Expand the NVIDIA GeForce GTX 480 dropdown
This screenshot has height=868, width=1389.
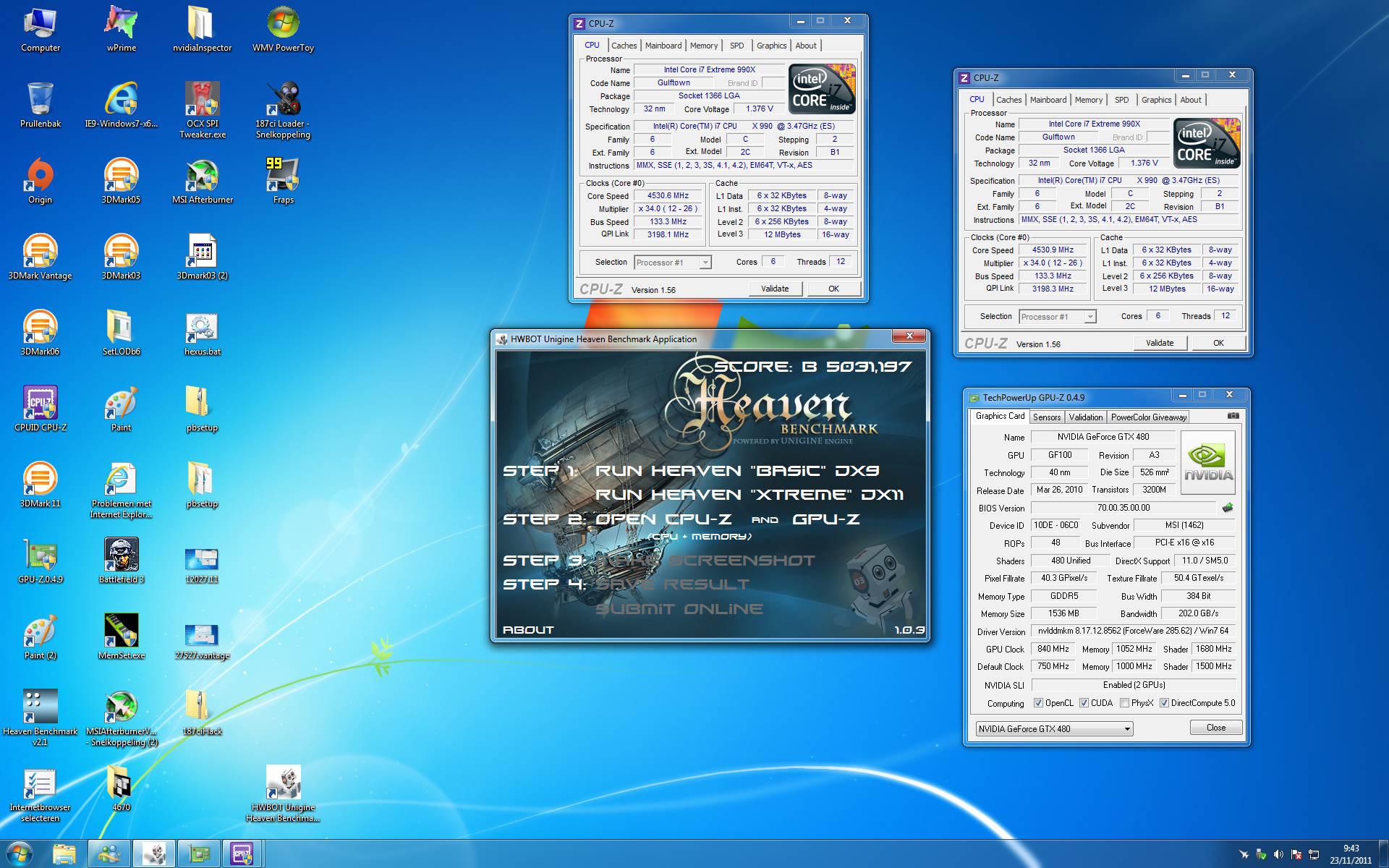1054,728
